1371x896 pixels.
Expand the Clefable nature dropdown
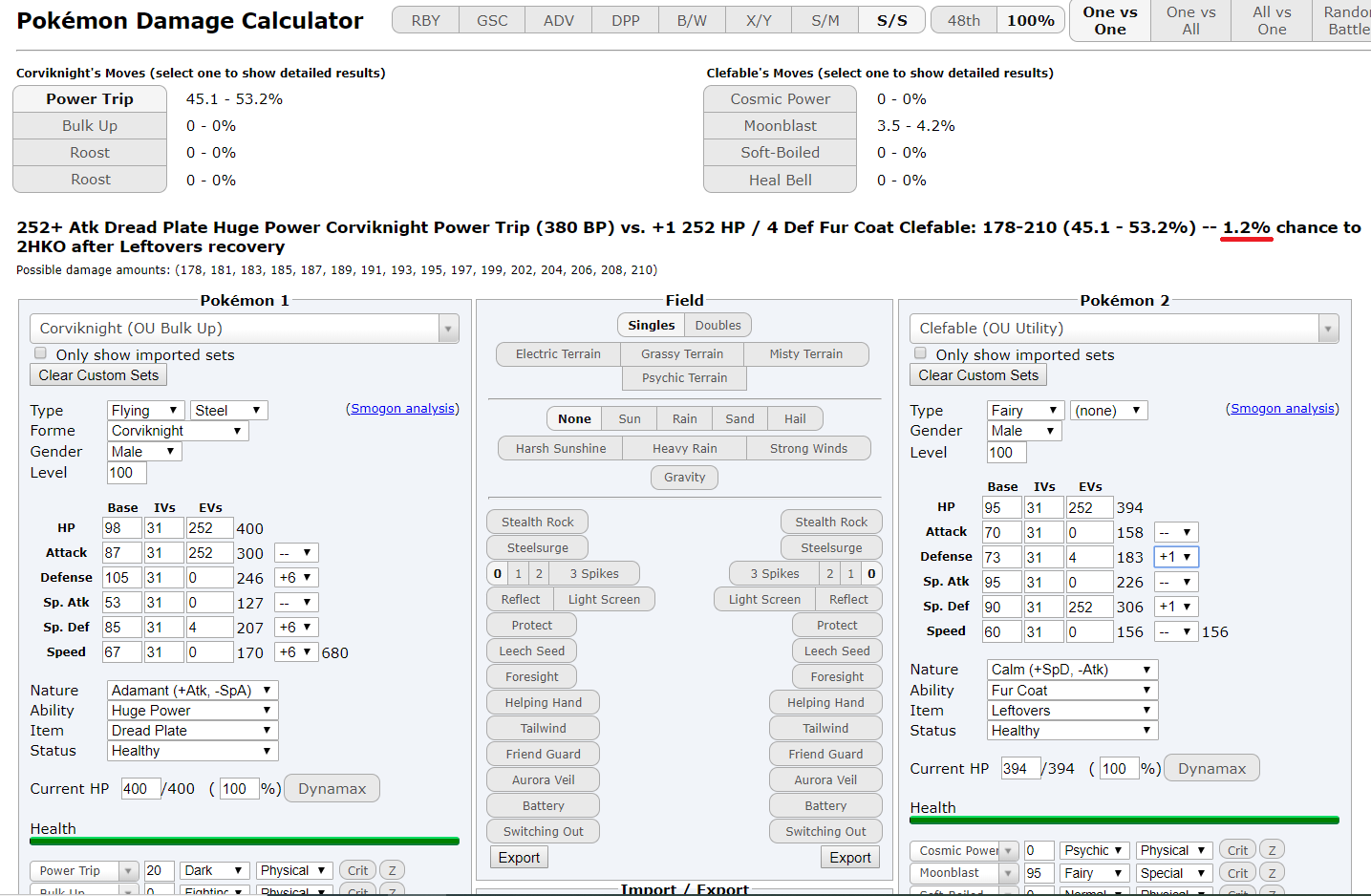pos(1073,670)
